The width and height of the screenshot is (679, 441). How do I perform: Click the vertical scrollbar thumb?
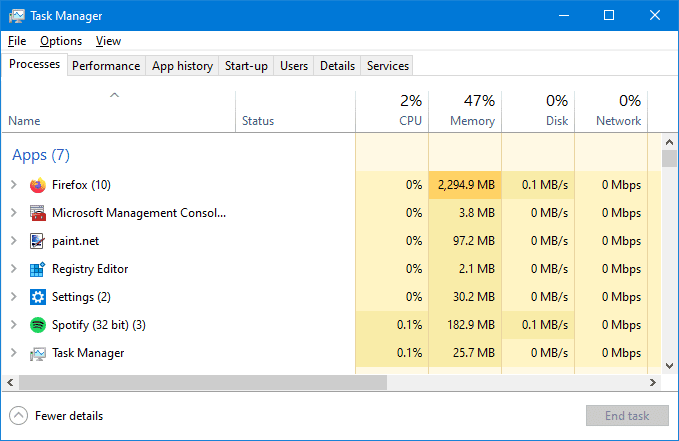click(x=669, y=158)
